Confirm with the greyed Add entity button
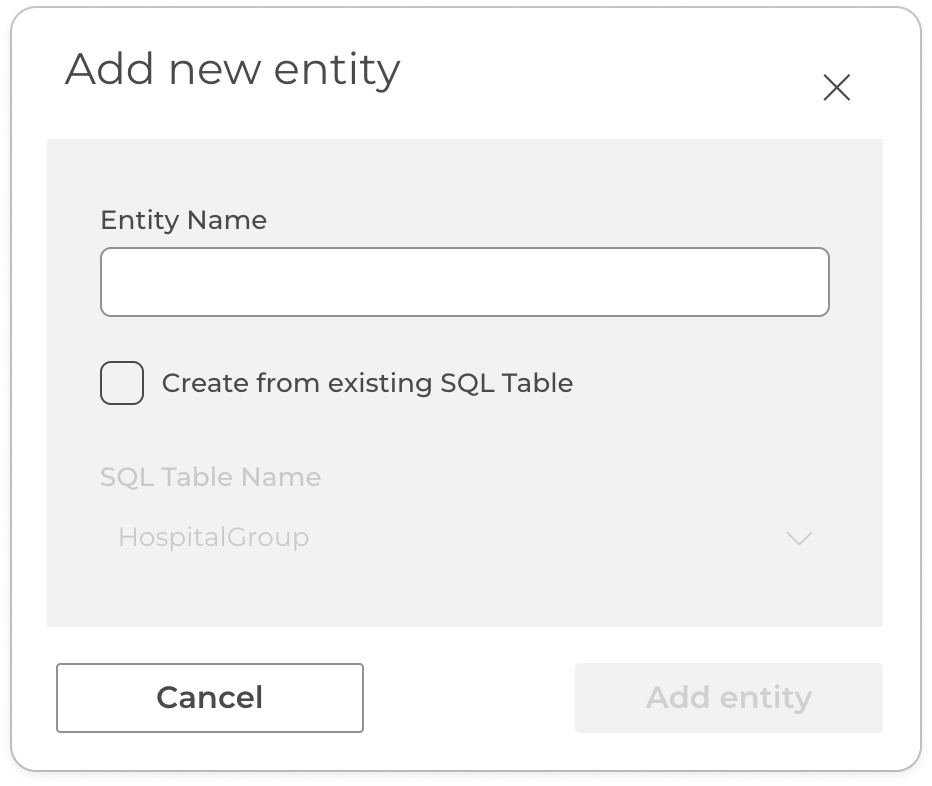 coord(728,697)
